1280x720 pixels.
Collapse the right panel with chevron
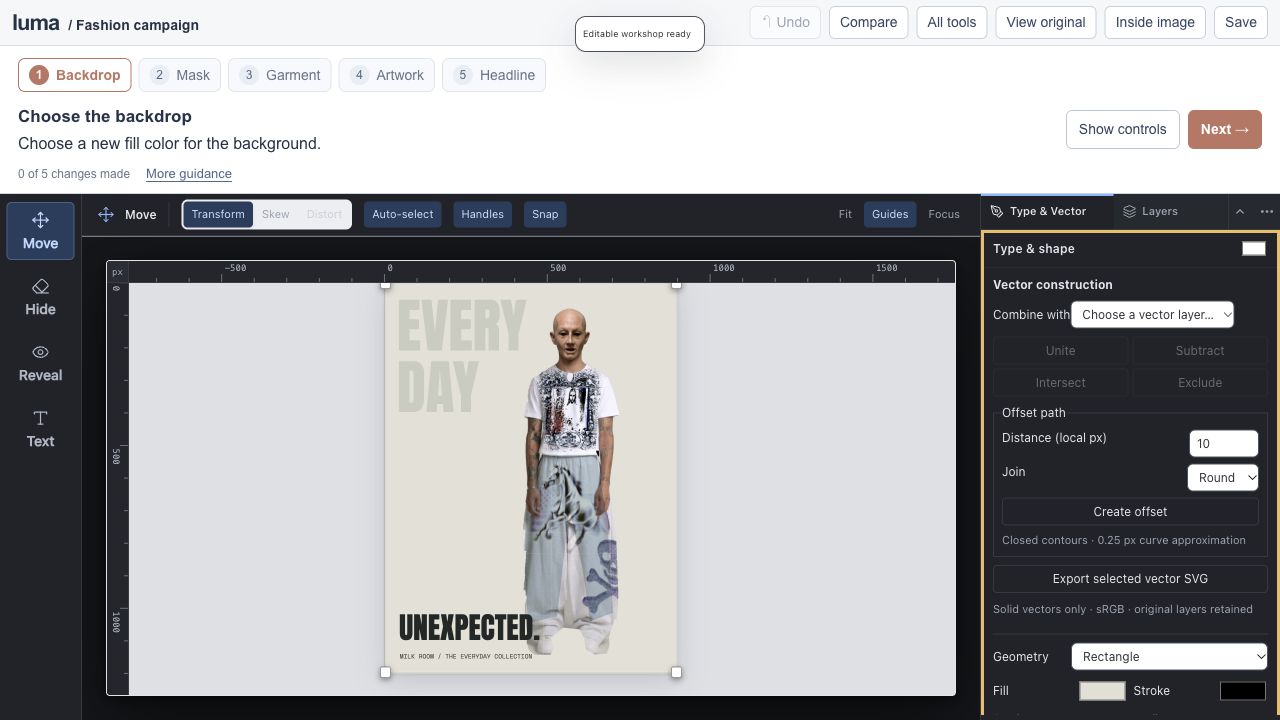point(1240,211)
